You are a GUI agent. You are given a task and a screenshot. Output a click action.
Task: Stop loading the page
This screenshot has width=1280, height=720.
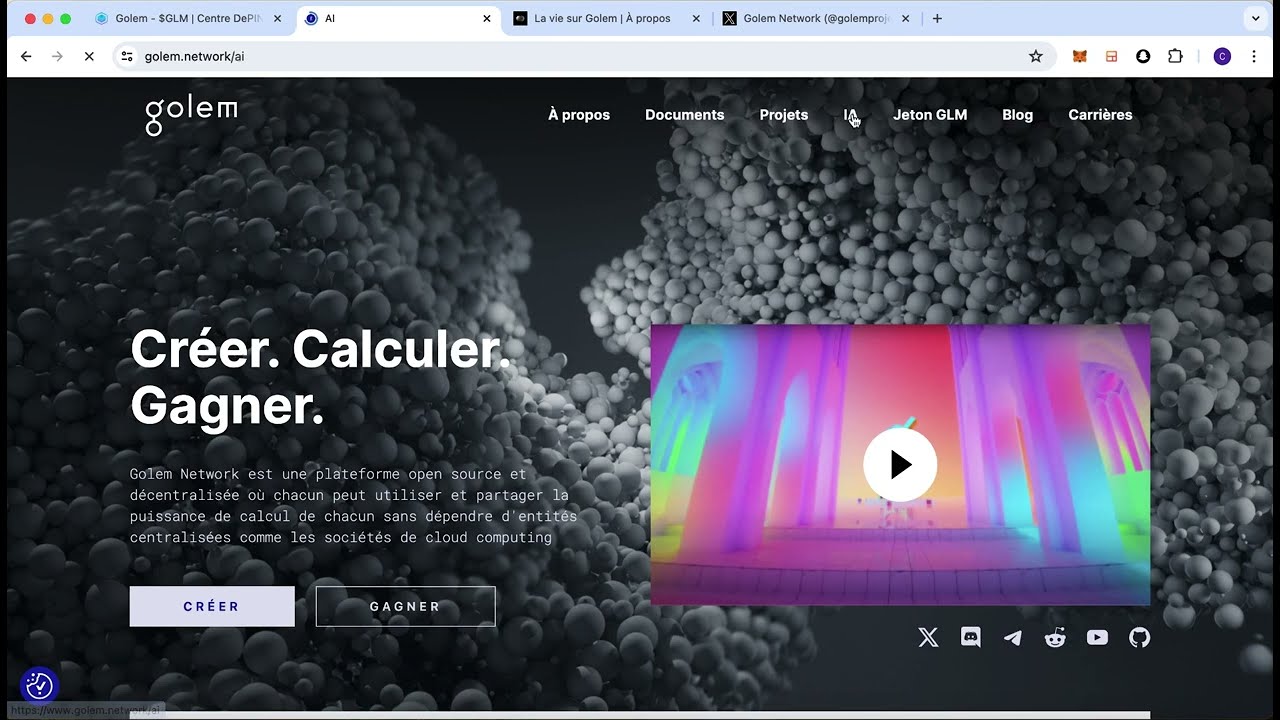coord(89,57)
